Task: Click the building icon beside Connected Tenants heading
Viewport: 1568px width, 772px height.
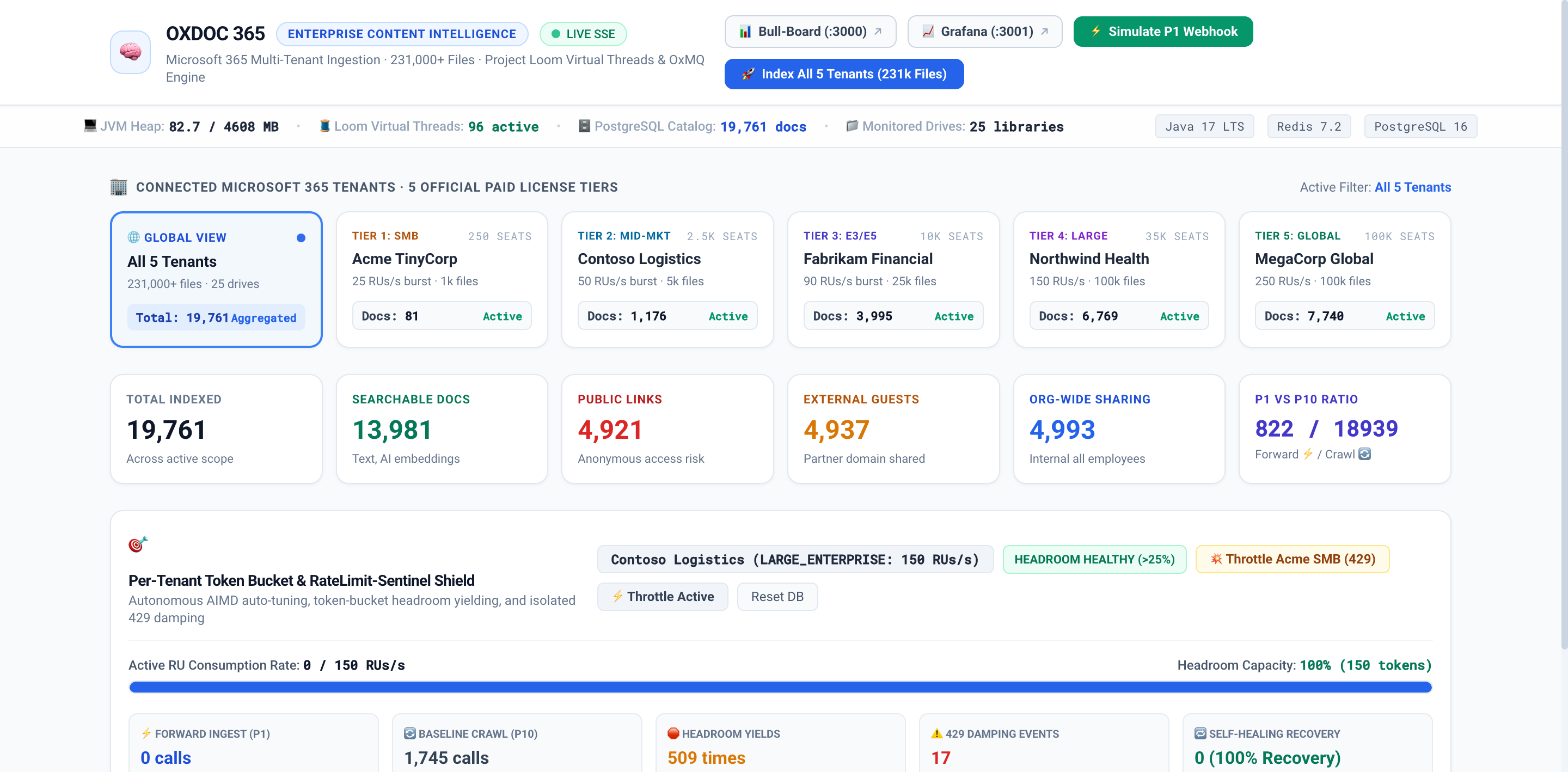Action: coord(119,187)
